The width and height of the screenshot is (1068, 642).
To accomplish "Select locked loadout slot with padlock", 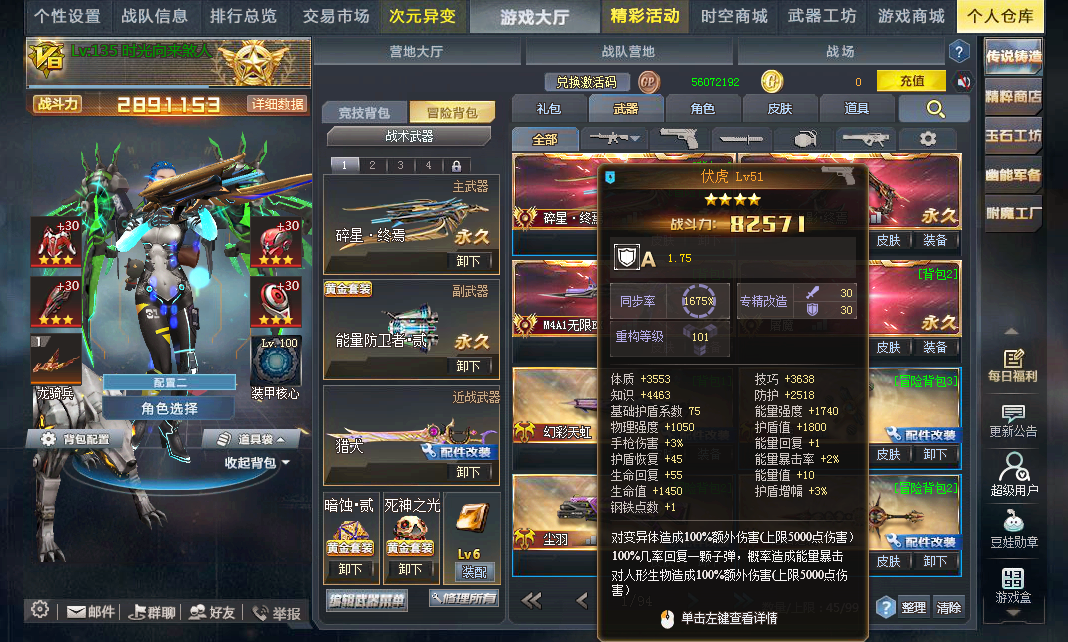I will (x=456, y=165).
